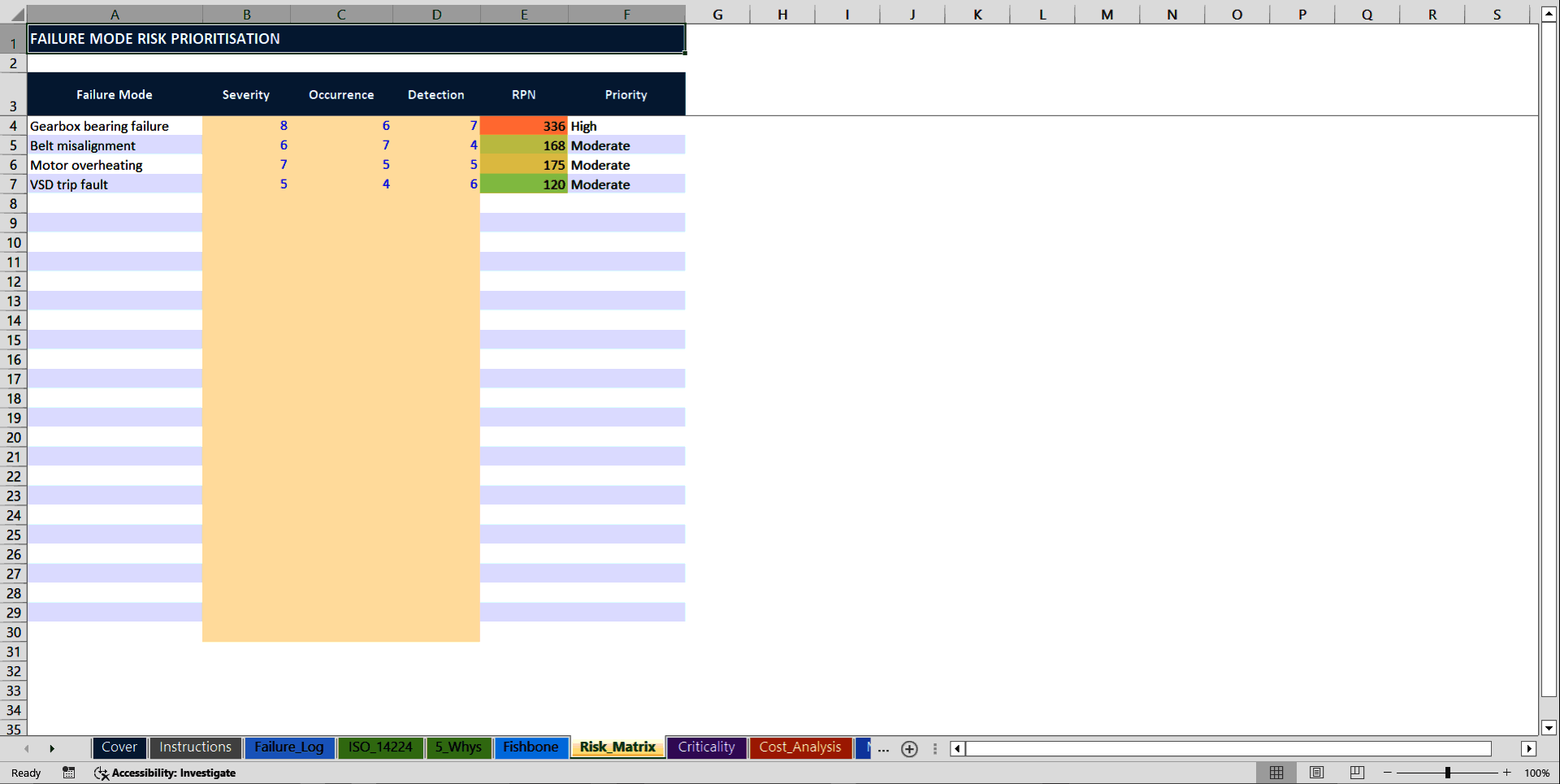Open the ISO_14224 sheet
1560x784 pixels.
(379, 747)
